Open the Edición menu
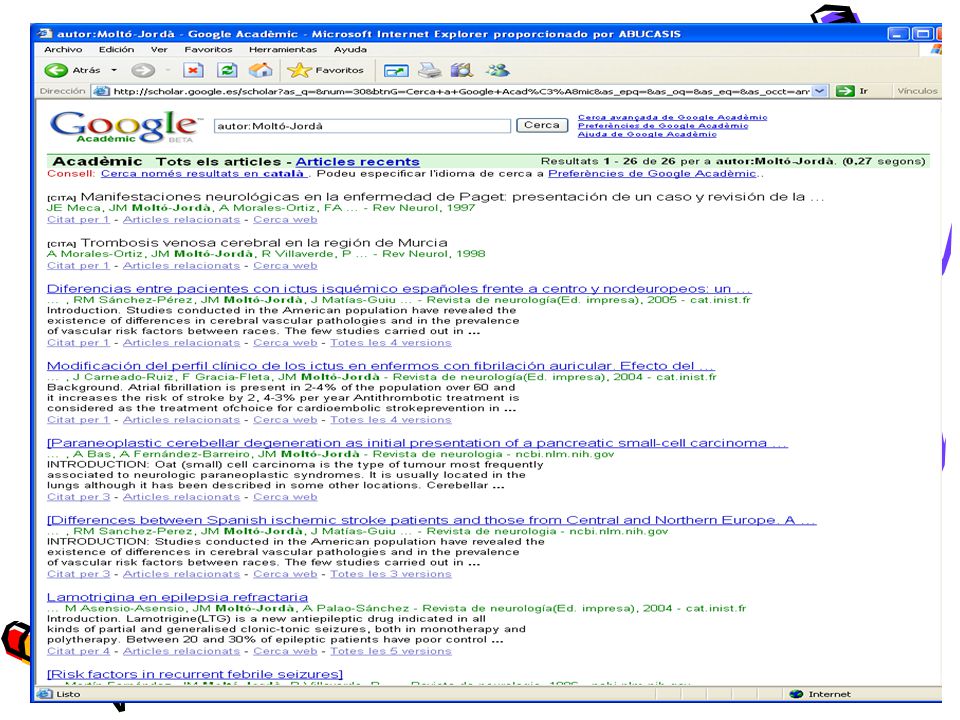This screenshot has width=960, height=720. click(116, 50)
